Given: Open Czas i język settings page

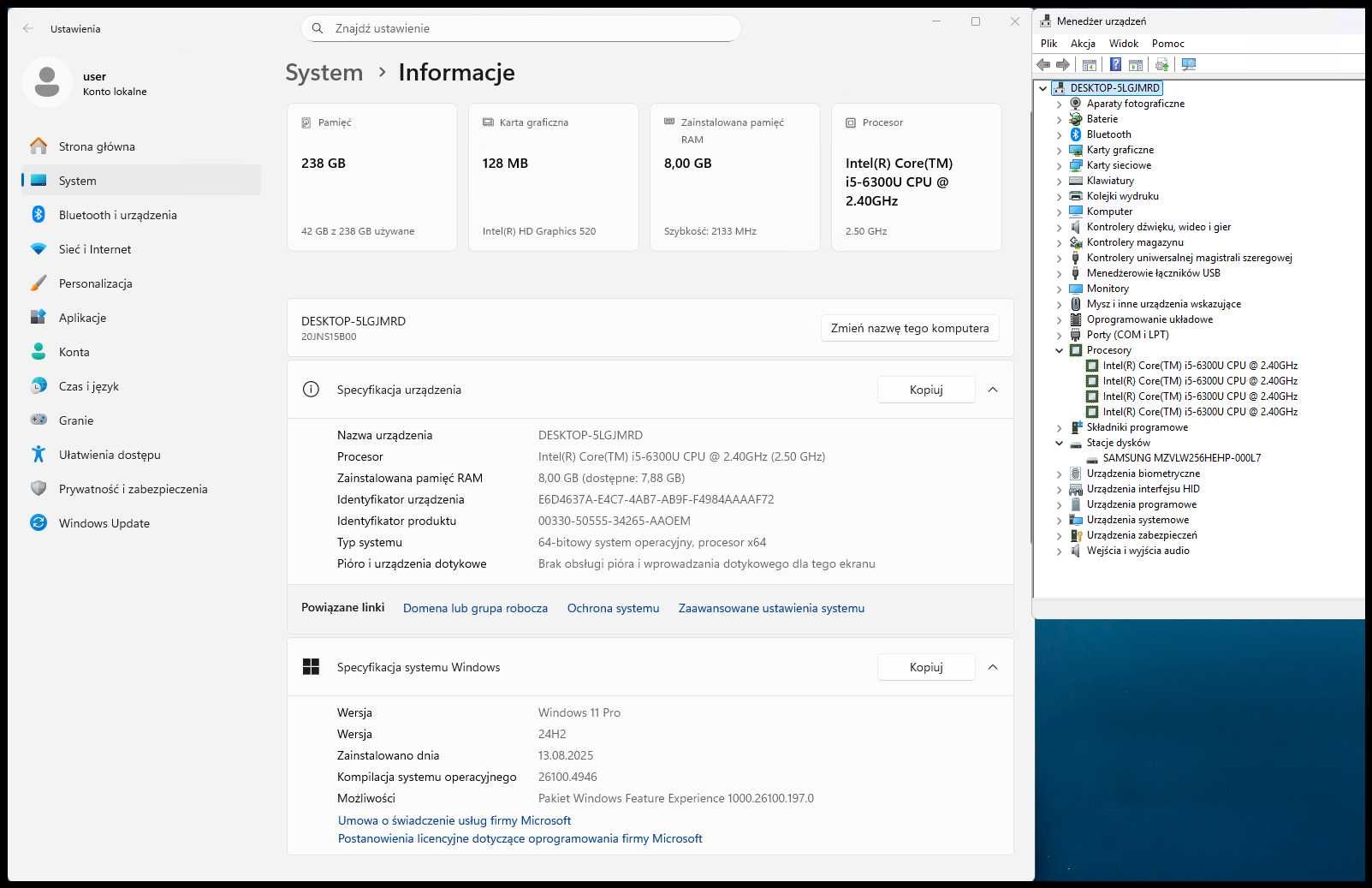Looking at the screenshot, I should click(x=141, y=386).
